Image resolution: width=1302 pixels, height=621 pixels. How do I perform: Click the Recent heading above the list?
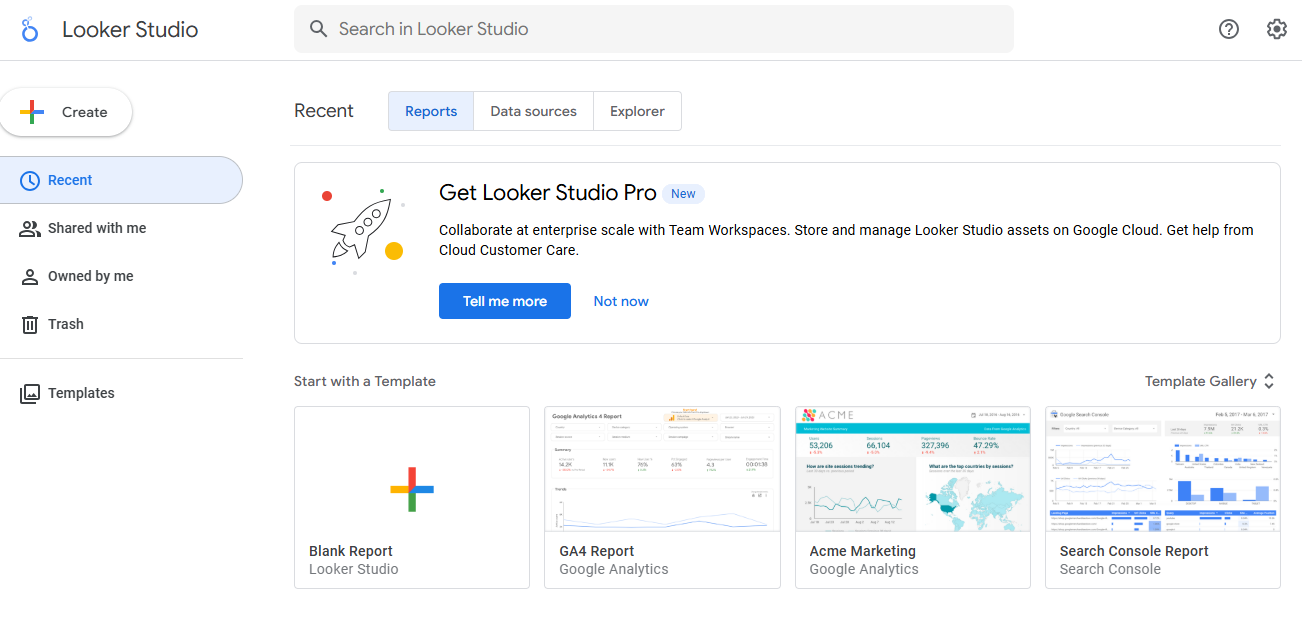pos(324,111)
